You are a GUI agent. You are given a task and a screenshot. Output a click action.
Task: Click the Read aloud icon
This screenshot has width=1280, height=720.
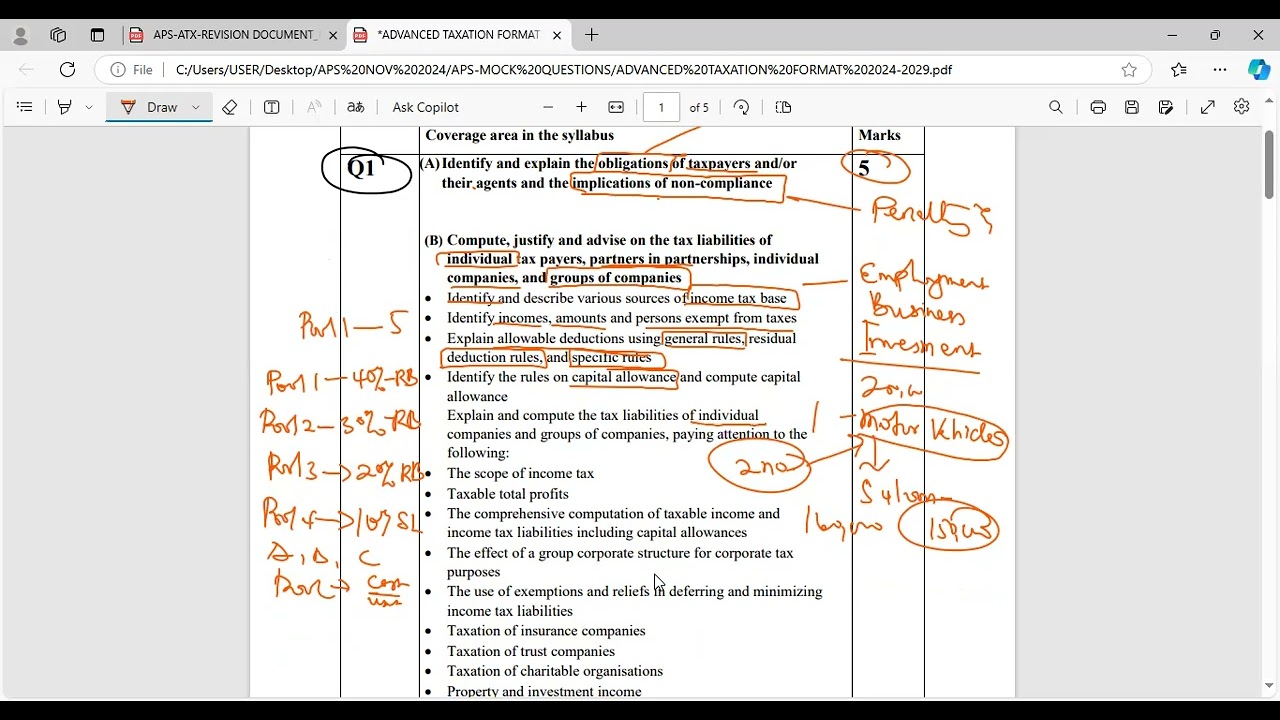(314, 107)
